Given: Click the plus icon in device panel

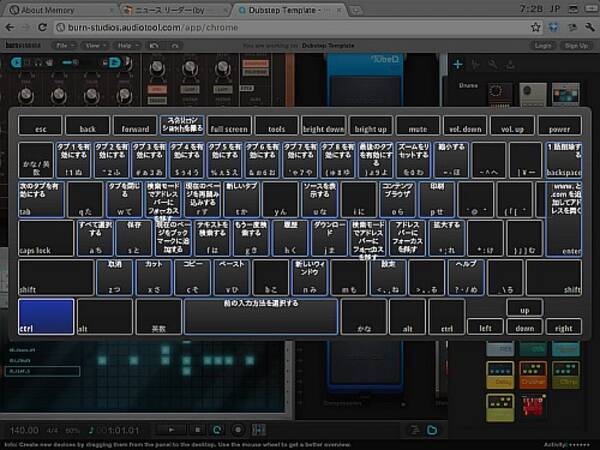Looking at the screenshot, I should (x=457, y=65).
